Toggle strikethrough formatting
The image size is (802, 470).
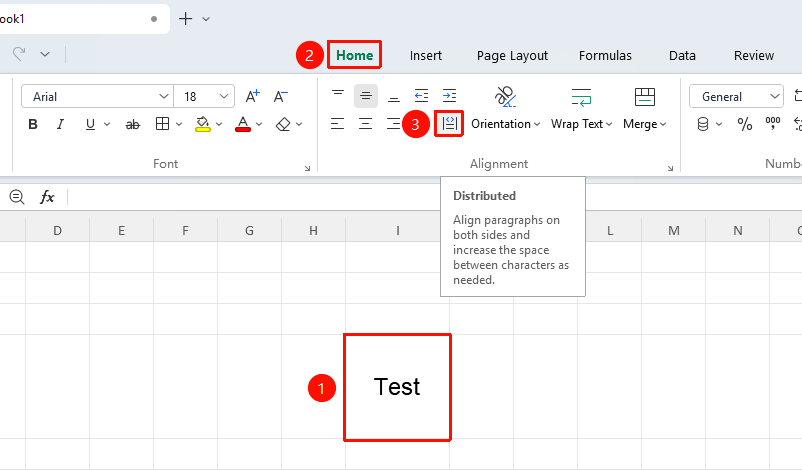(132, 124)
